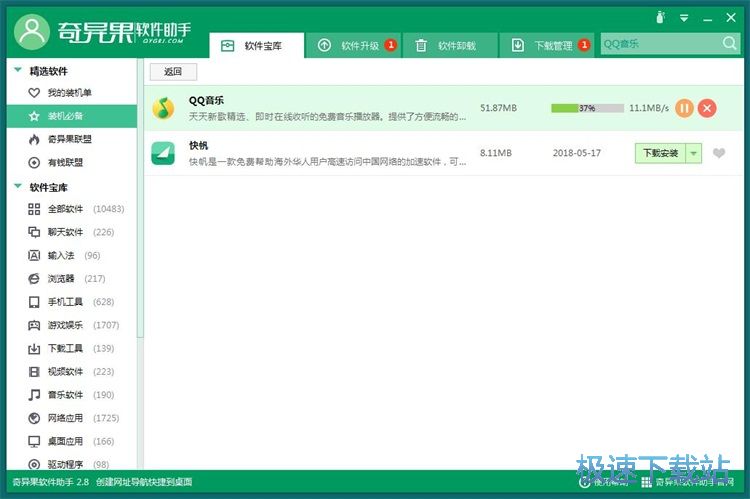Cancel the QQ音乐 download
This screenshot has width=750, height=499.
[707, 108]
